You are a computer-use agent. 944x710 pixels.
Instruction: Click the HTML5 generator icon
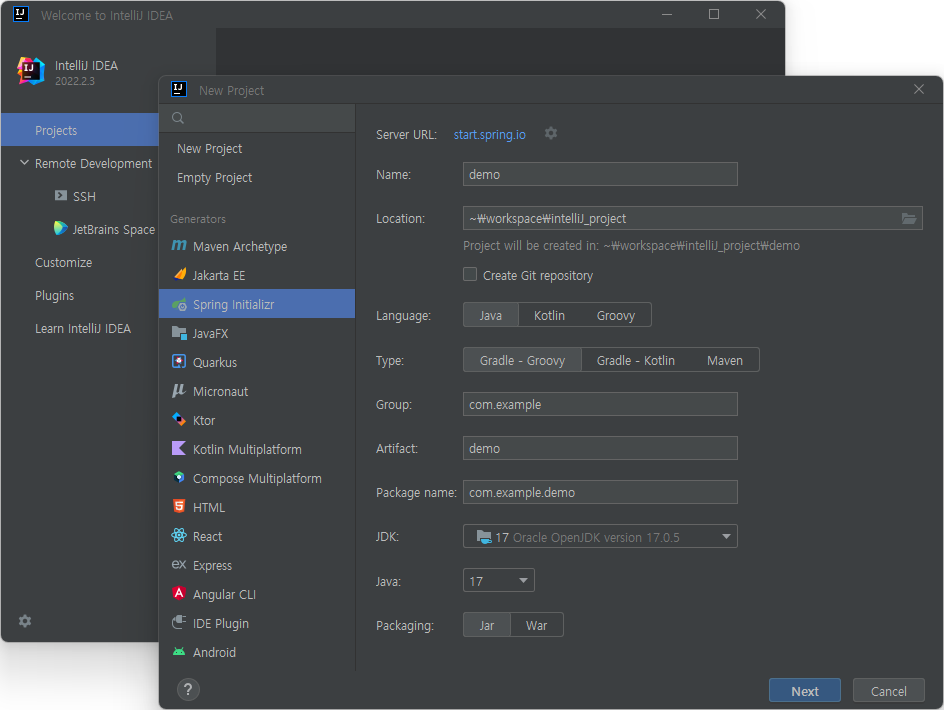coord(179,506)
